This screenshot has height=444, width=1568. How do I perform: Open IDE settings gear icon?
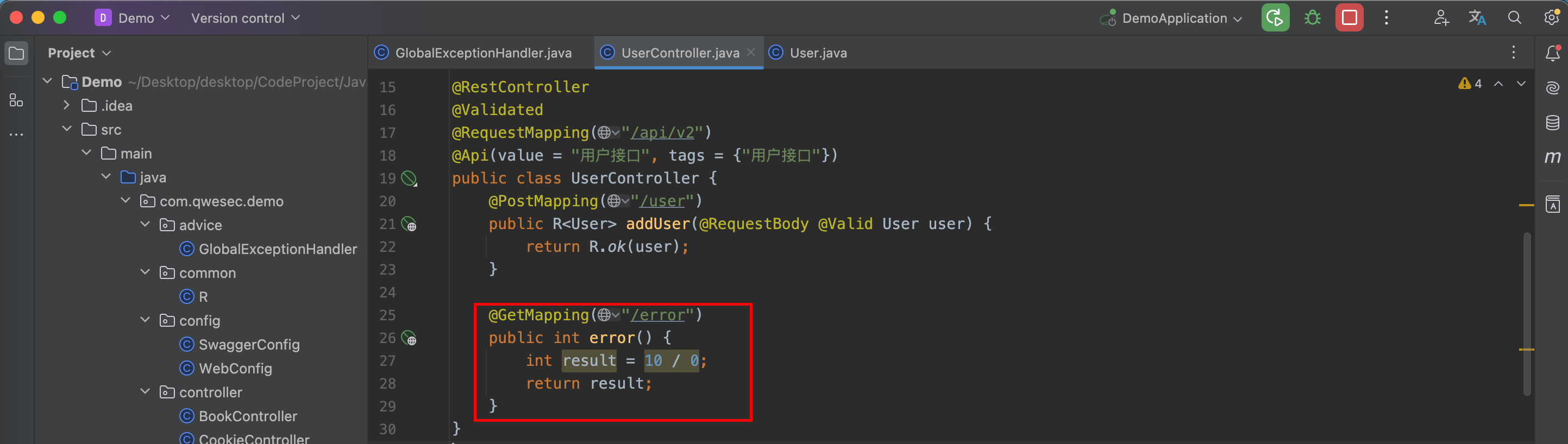(x=1552, y=17)
